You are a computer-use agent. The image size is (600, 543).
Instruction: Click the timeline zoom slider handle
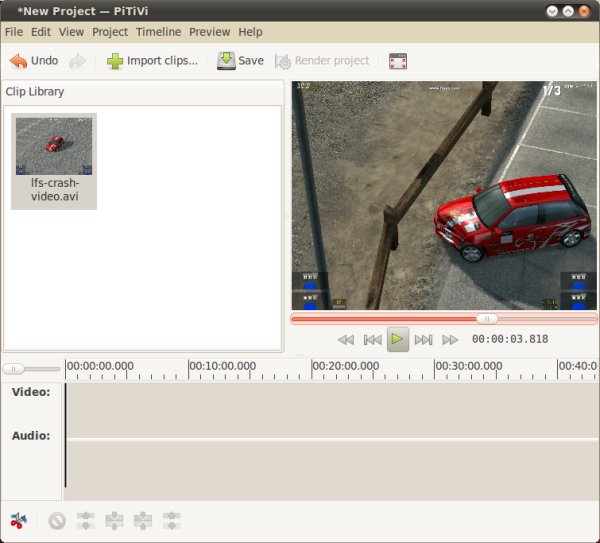pyautogui.click(x=13, y=369)
